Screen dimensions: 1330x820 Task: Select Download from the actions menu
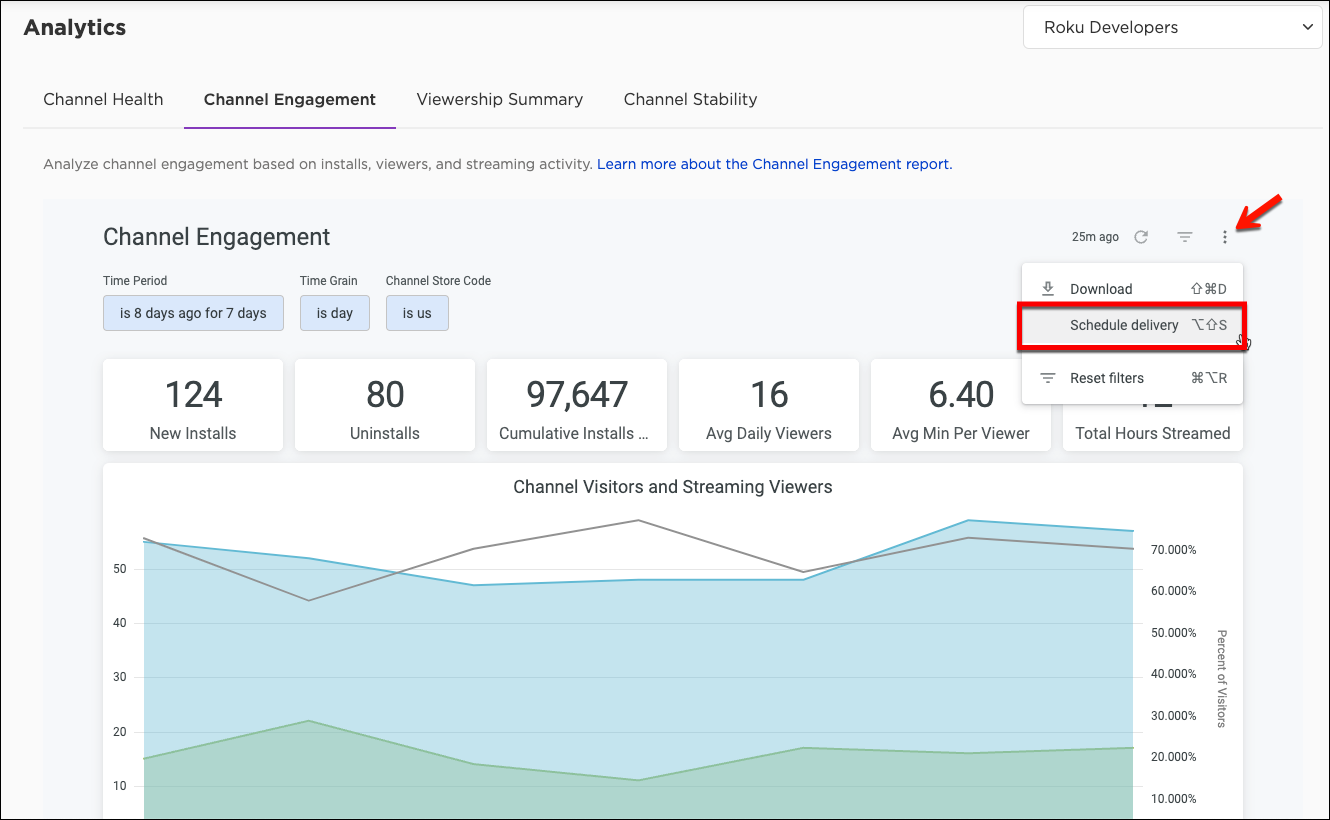tap(1101, 289)
